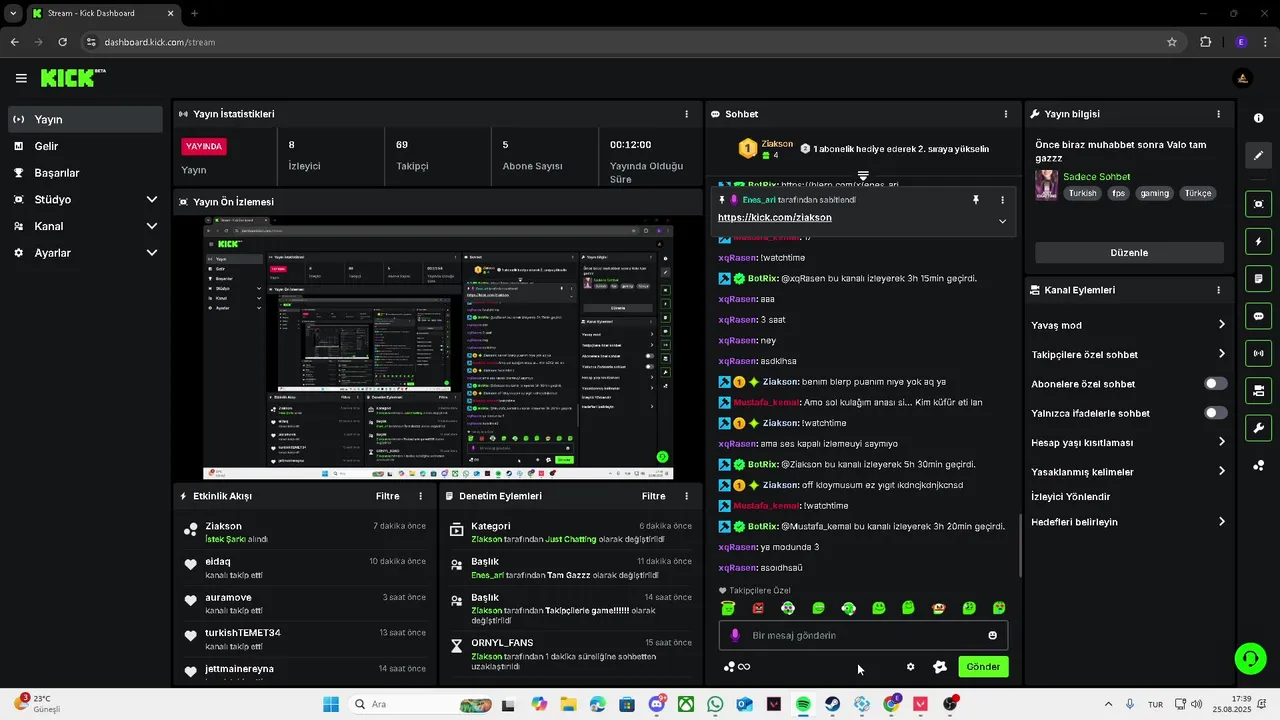Image resolution: width=1280 pixels, height=720 pixels.
Task: Select the red angry emote
Action: (758, 608)
